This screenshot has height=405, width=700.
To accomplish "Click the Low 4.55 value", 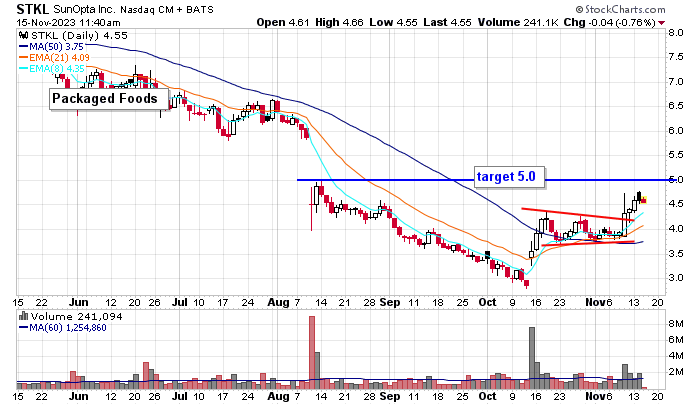I will tap(393, 22).
